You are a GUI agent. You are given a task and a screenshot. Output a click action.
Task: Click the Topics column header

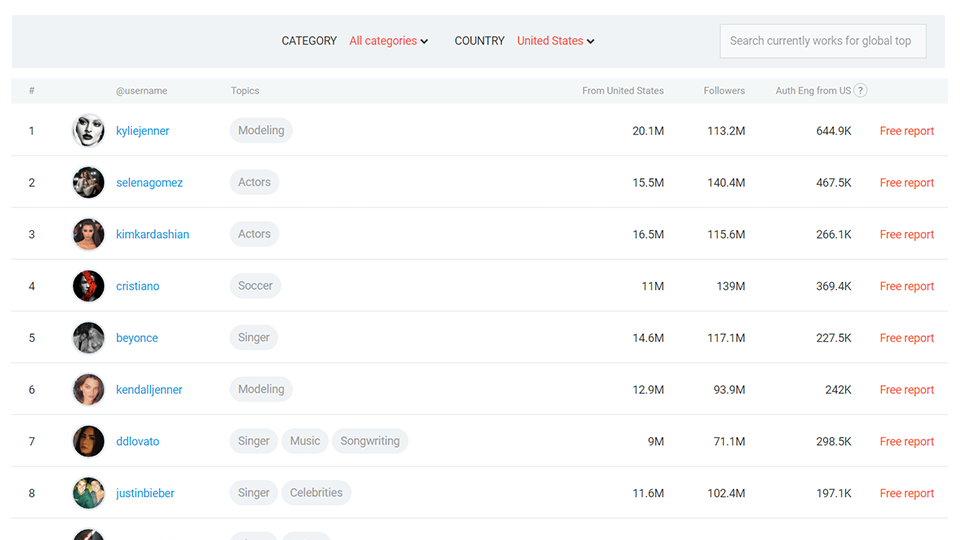(245, 91)
